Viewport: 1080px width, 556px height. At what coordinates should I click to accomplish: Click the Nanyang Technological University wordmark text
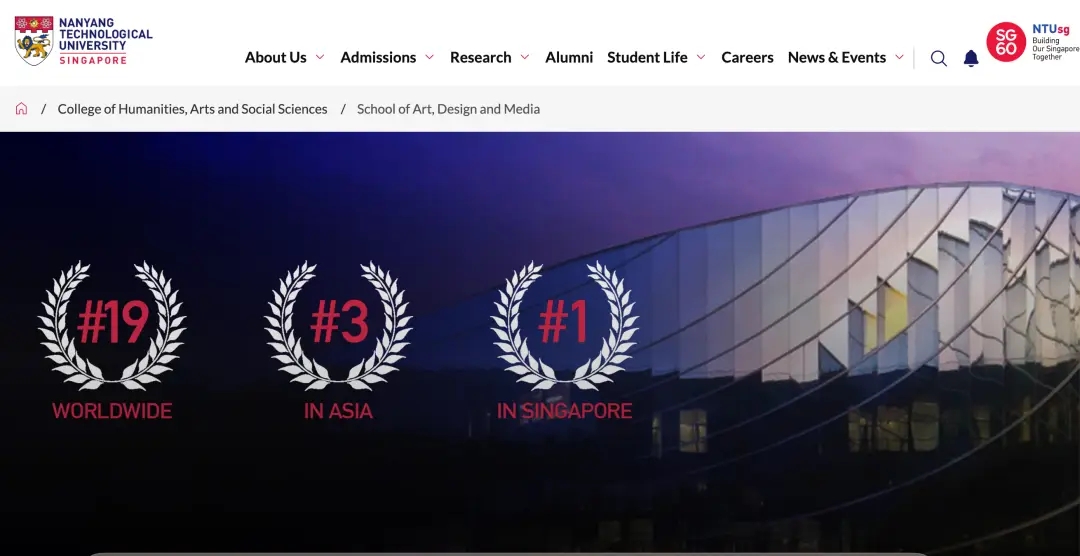coord(105,40)
